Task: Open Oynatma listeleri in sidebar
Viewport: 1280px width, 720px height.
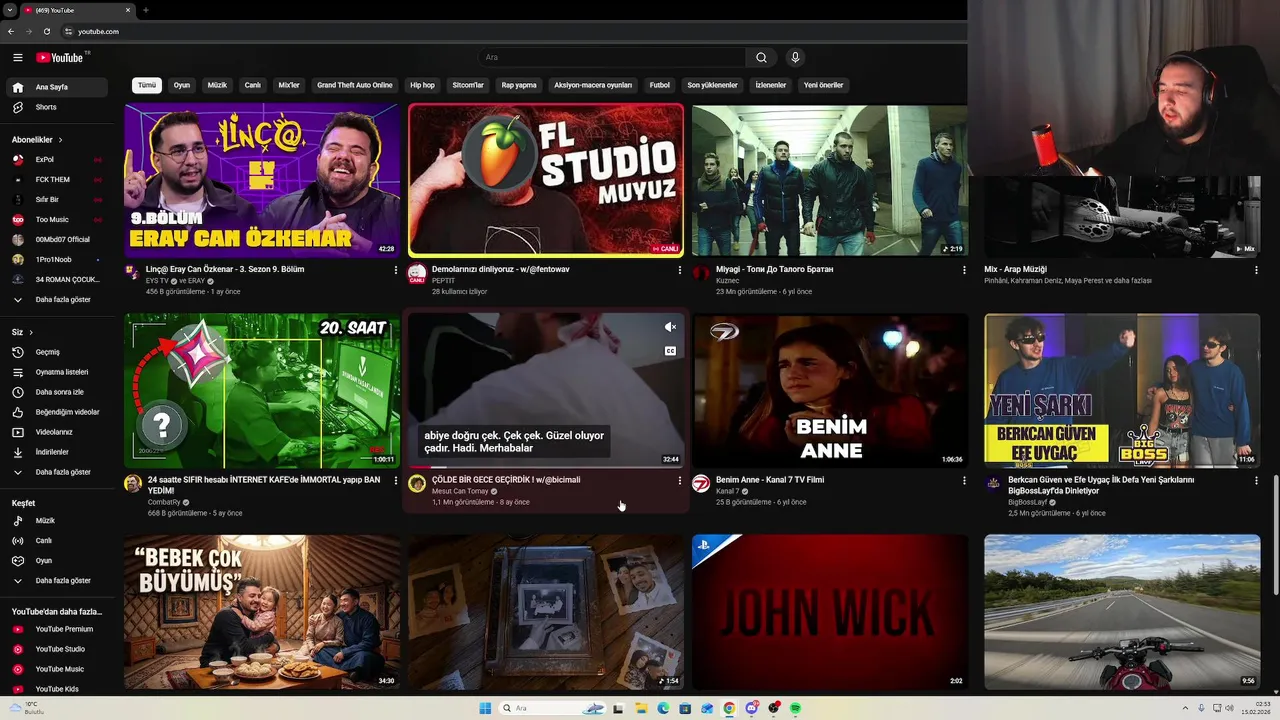Action: point(56,372)
